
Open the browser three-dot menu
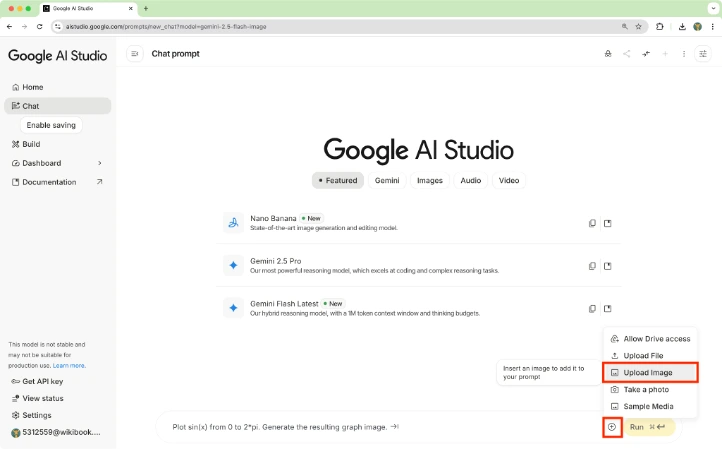pos(713,27)
